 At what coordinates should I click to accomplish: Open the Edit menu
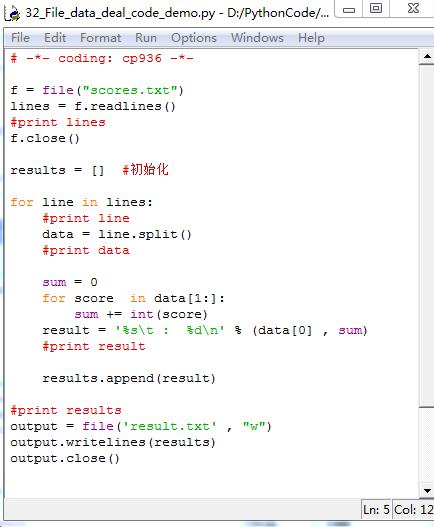[55, 38]
